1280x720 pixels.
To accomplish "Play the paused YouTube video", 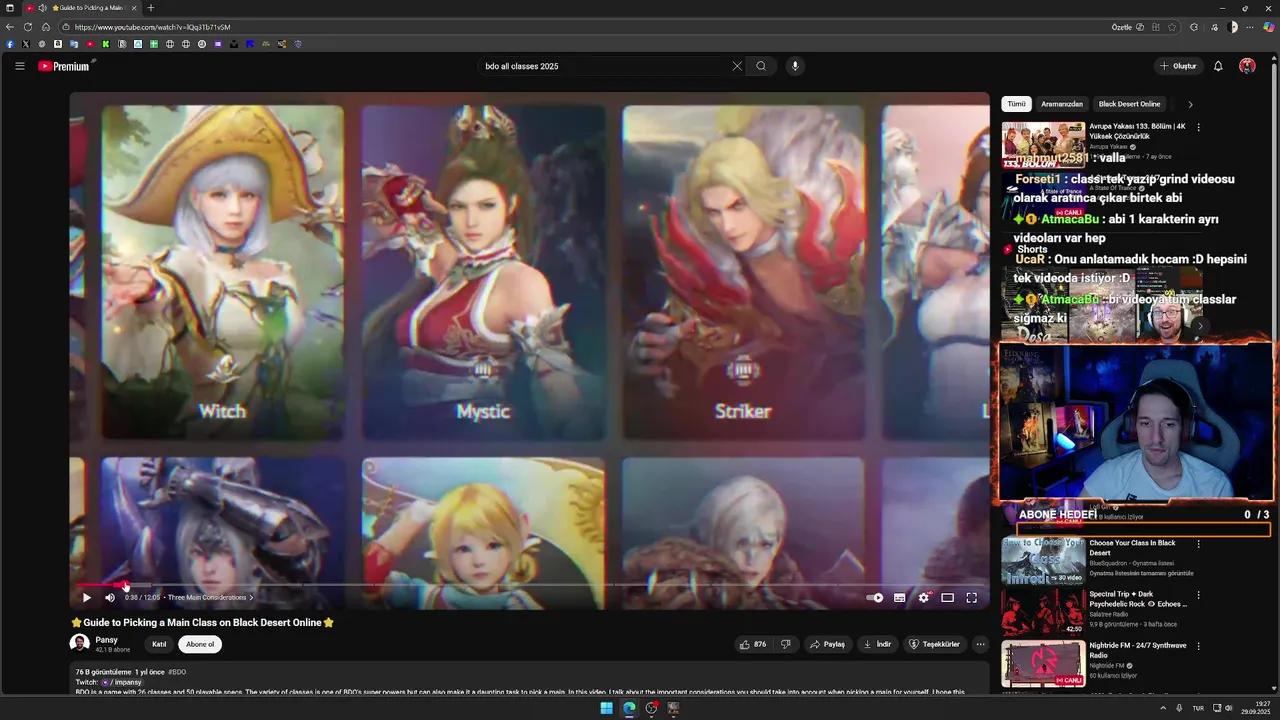I will tap(86, 598).
